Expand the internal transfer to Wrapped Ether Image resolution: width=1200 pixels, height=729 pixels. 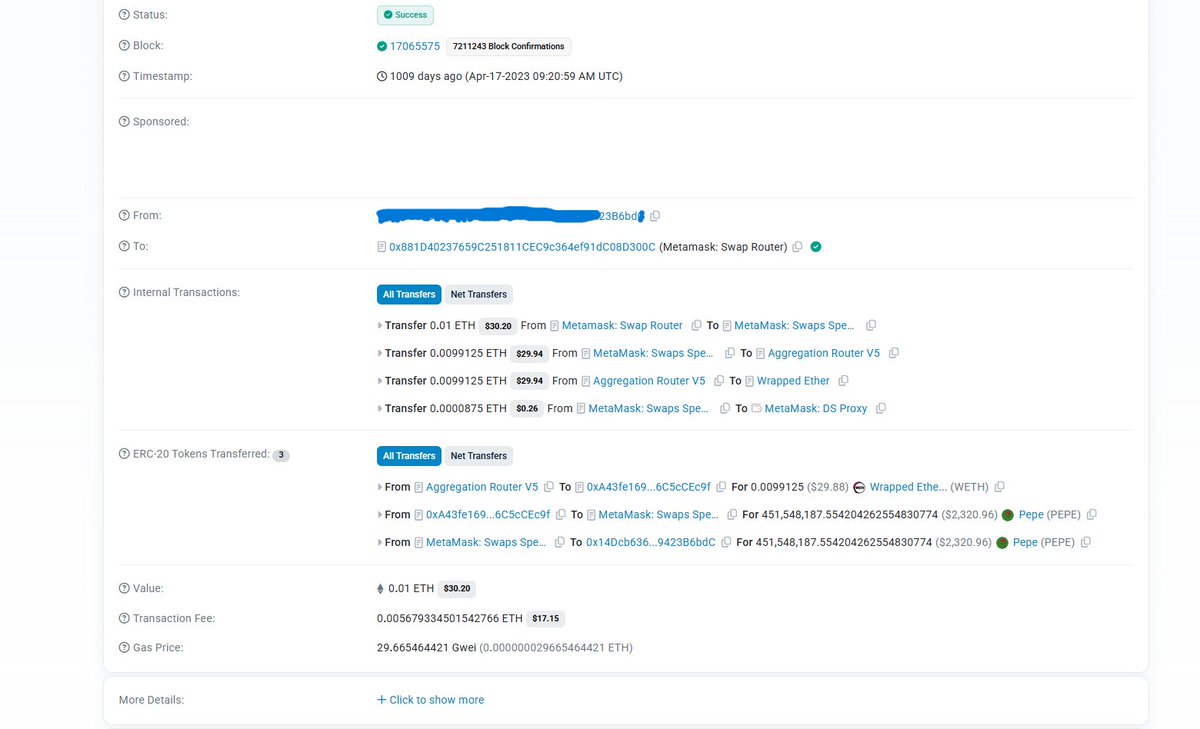coord(380,381)
